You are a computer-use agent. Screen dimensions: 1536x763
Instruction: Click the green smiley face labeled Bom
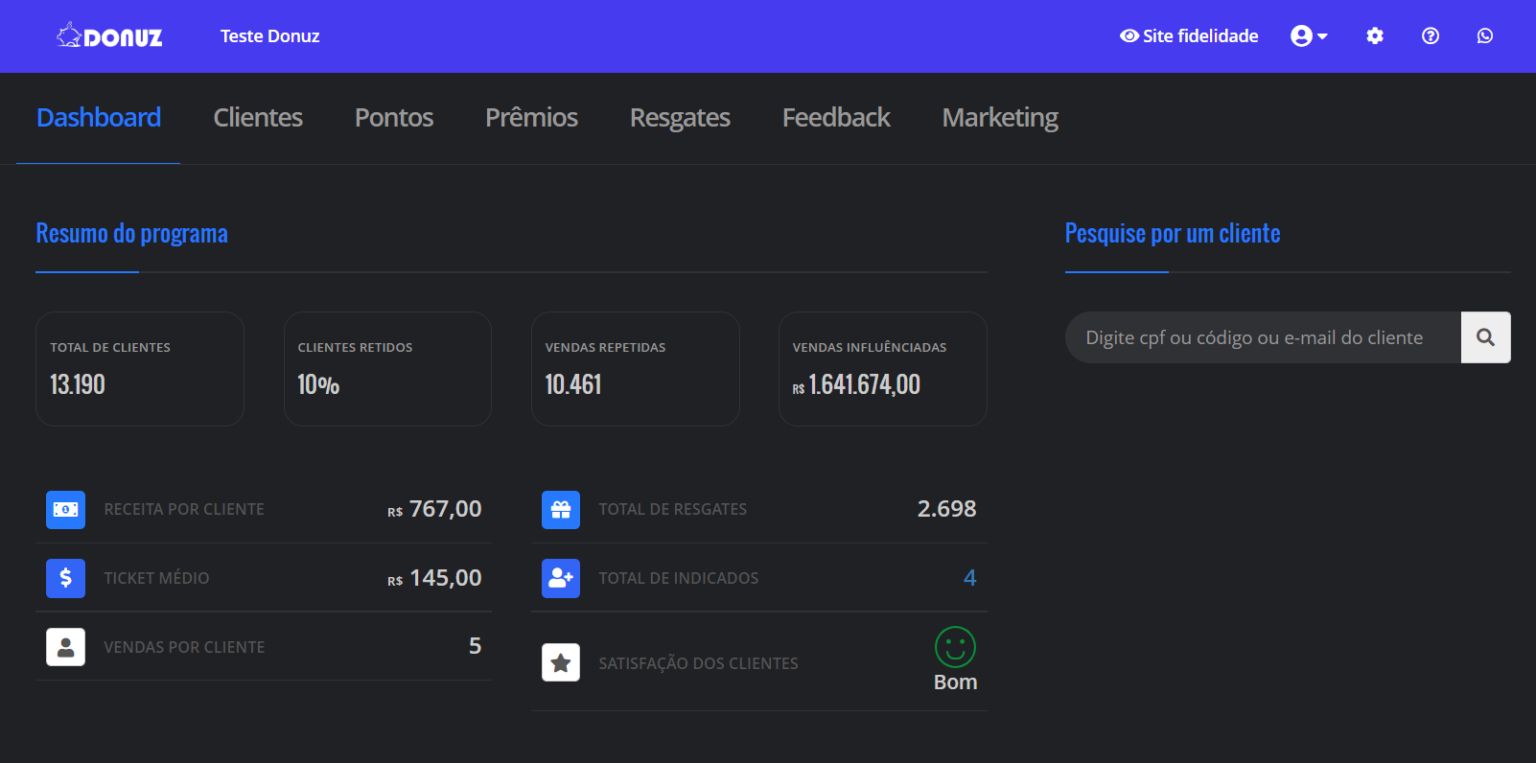[955, 648]
